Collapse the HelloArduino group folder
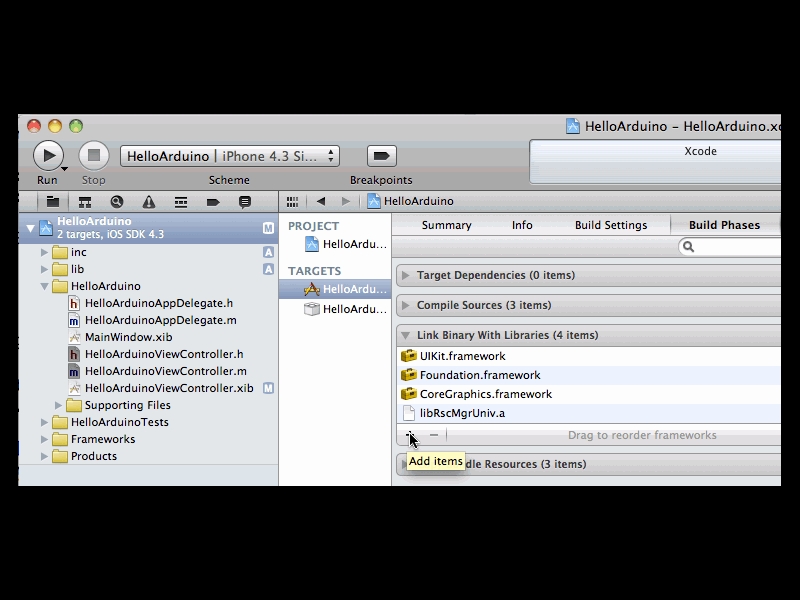This screenshot has height=600, width=800. click(x=44, y=286)
